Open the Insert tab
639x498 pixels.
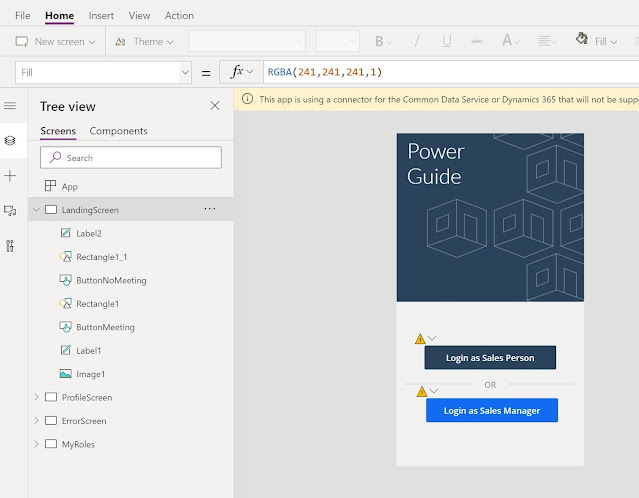click(x=101, y=15)
